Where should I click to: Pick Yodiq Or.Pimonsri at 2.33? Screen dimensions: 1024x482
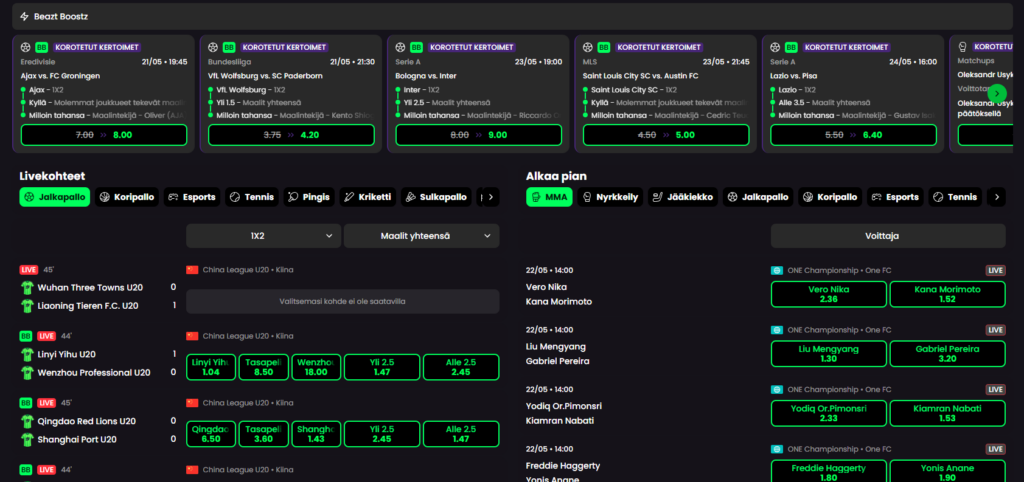point(829,413)
